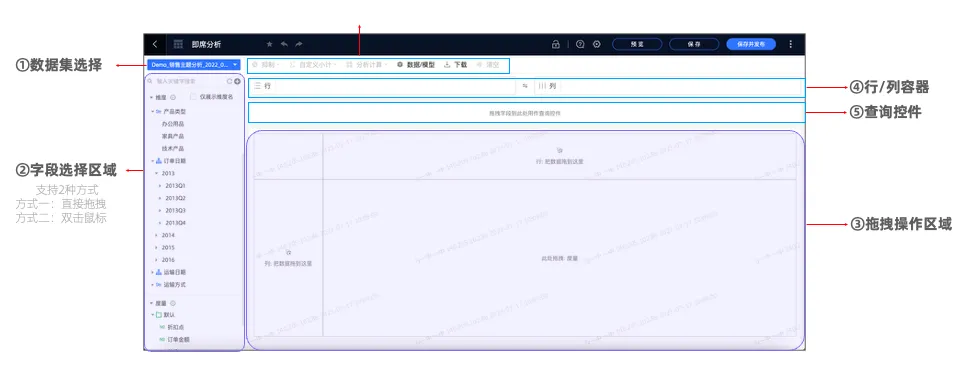Screen dimensions: 976x383
Task: Open the three-dot more menu
Action: [x=791, y=44]
